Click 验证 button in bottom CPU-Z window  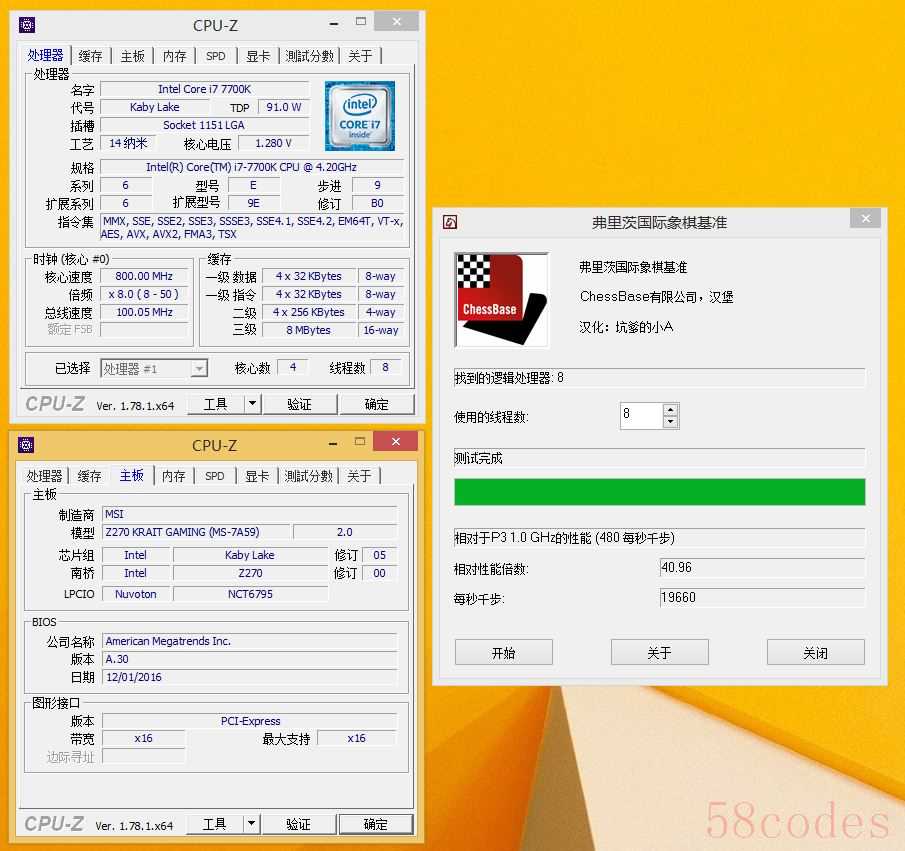tap(298, 824)
